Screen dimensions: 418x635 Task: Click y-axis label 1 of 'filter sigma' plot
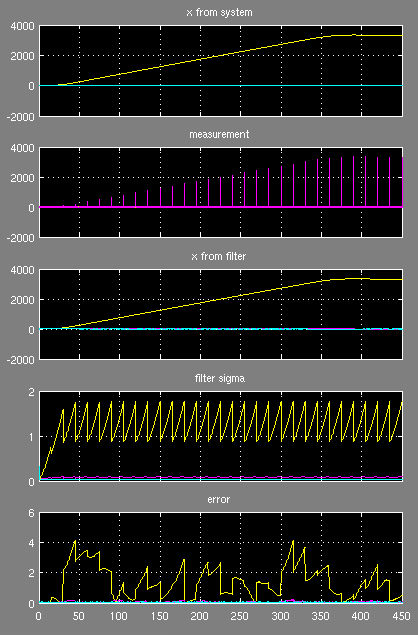[x=31, y=437]
